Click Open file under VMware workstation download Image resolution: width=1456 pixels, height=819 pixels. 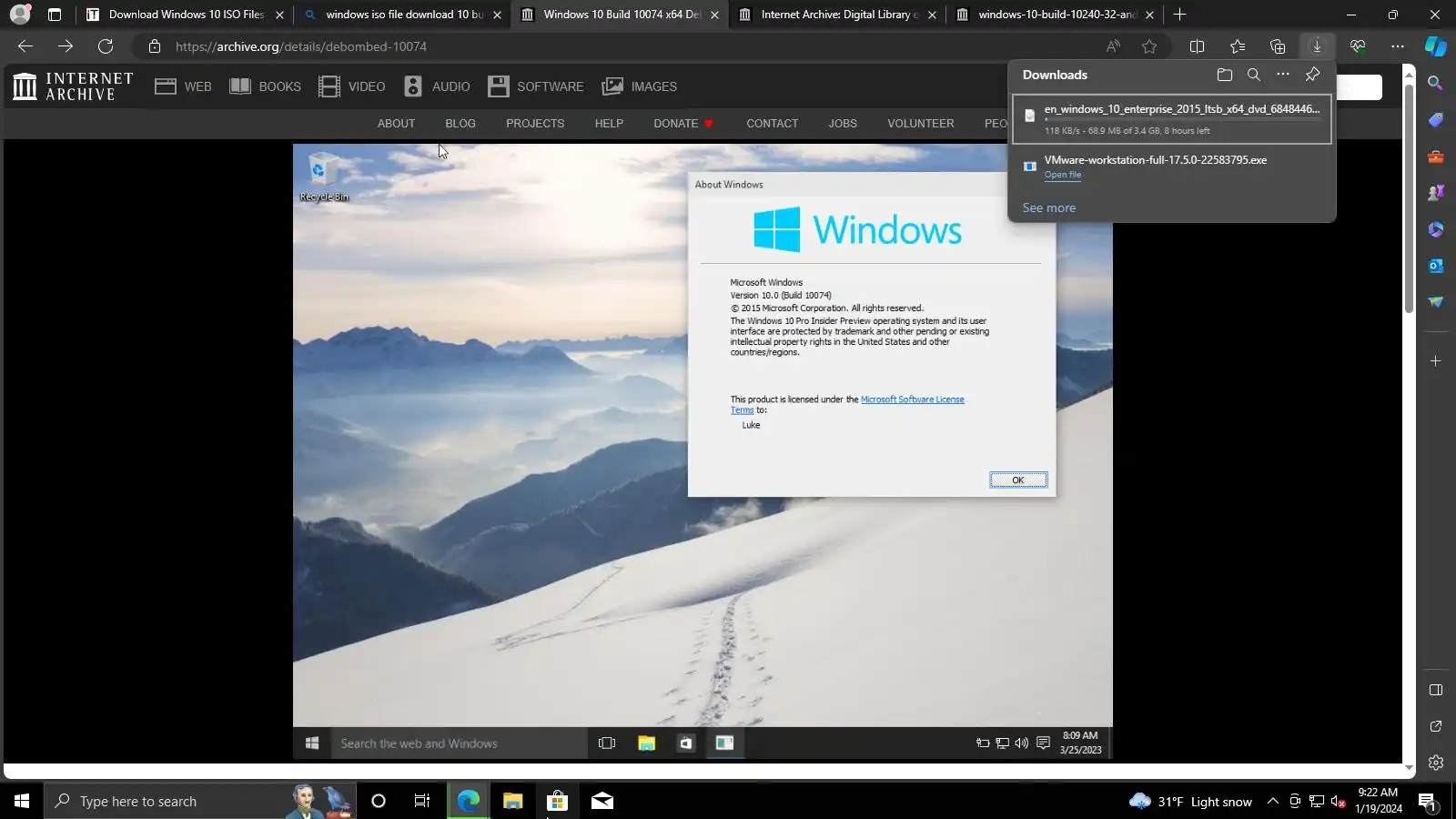click(1062, 175)
